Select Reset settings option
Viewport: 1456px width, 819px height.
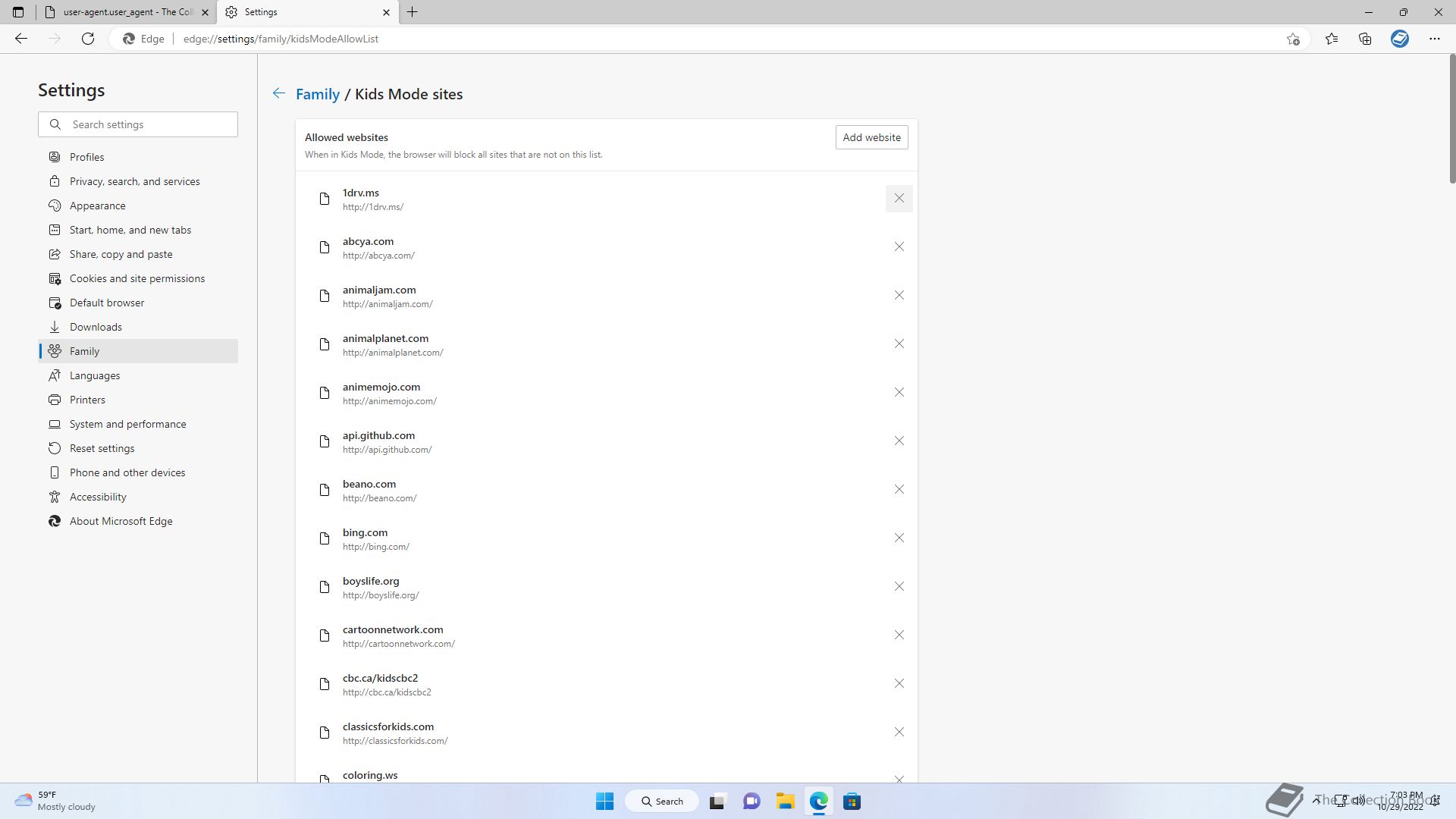[x=138, y=448]
